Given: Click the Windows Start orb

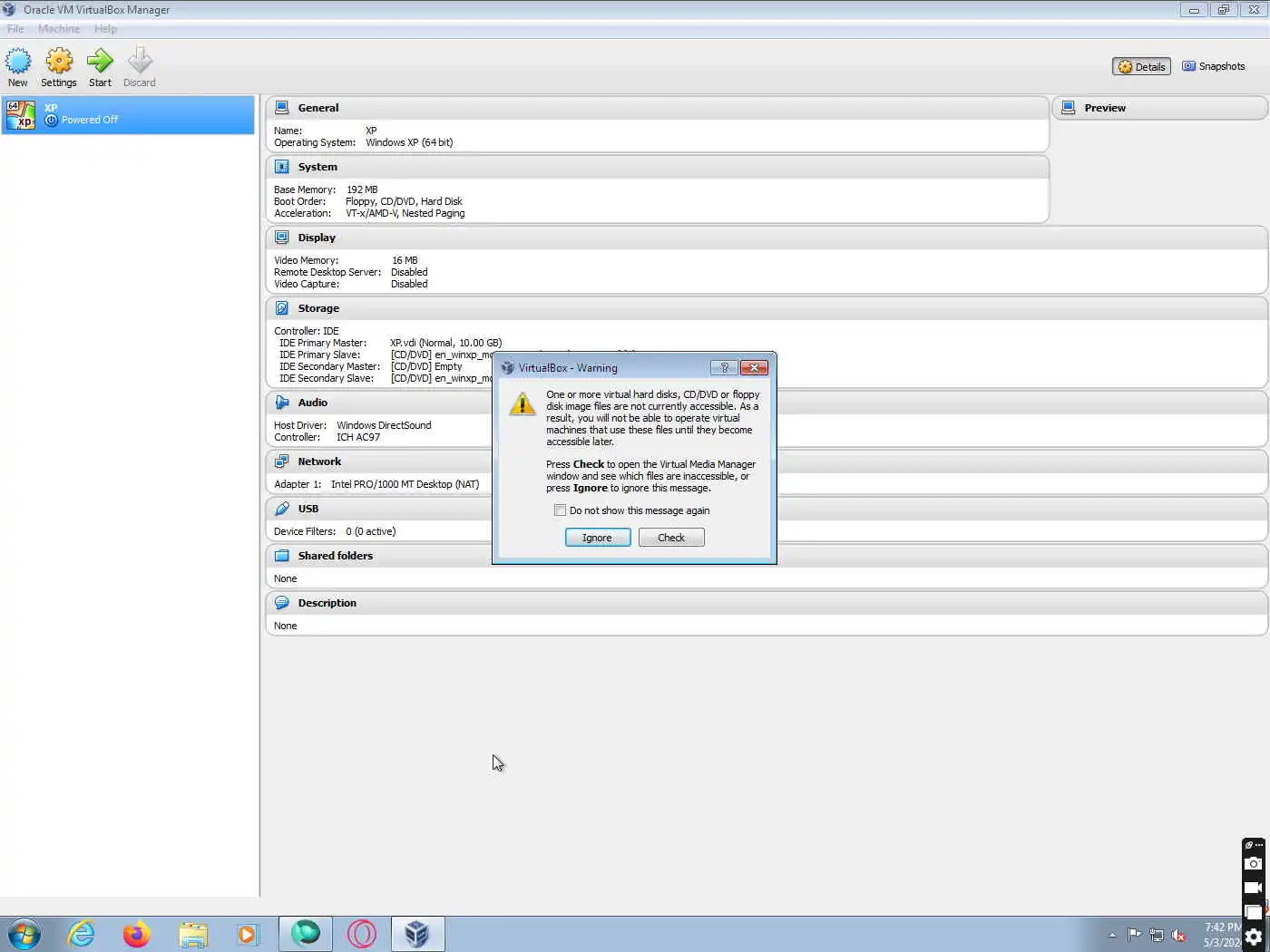Looking at the screenshot, I should (x=24, y=934).
